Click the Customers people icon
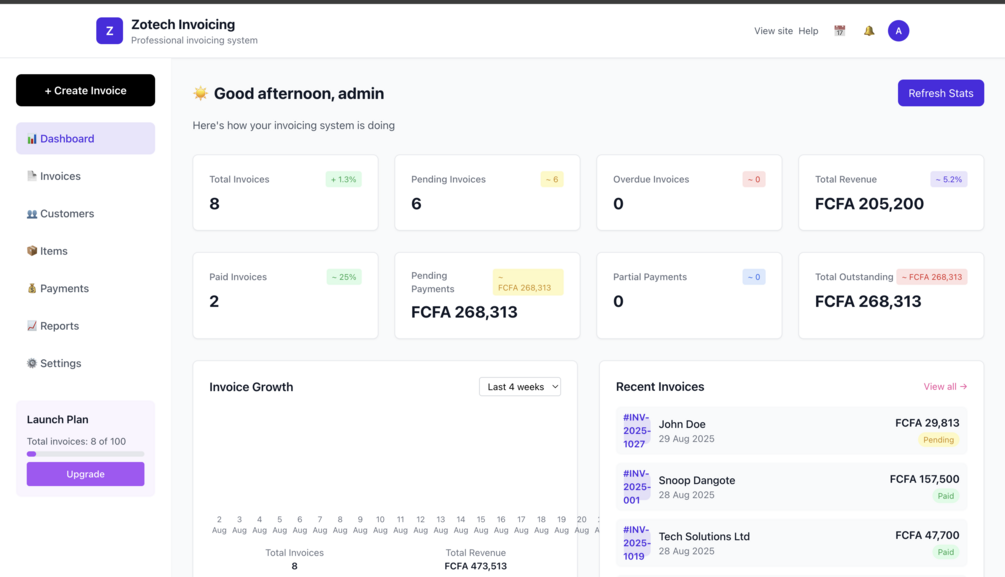 [31, 213]
